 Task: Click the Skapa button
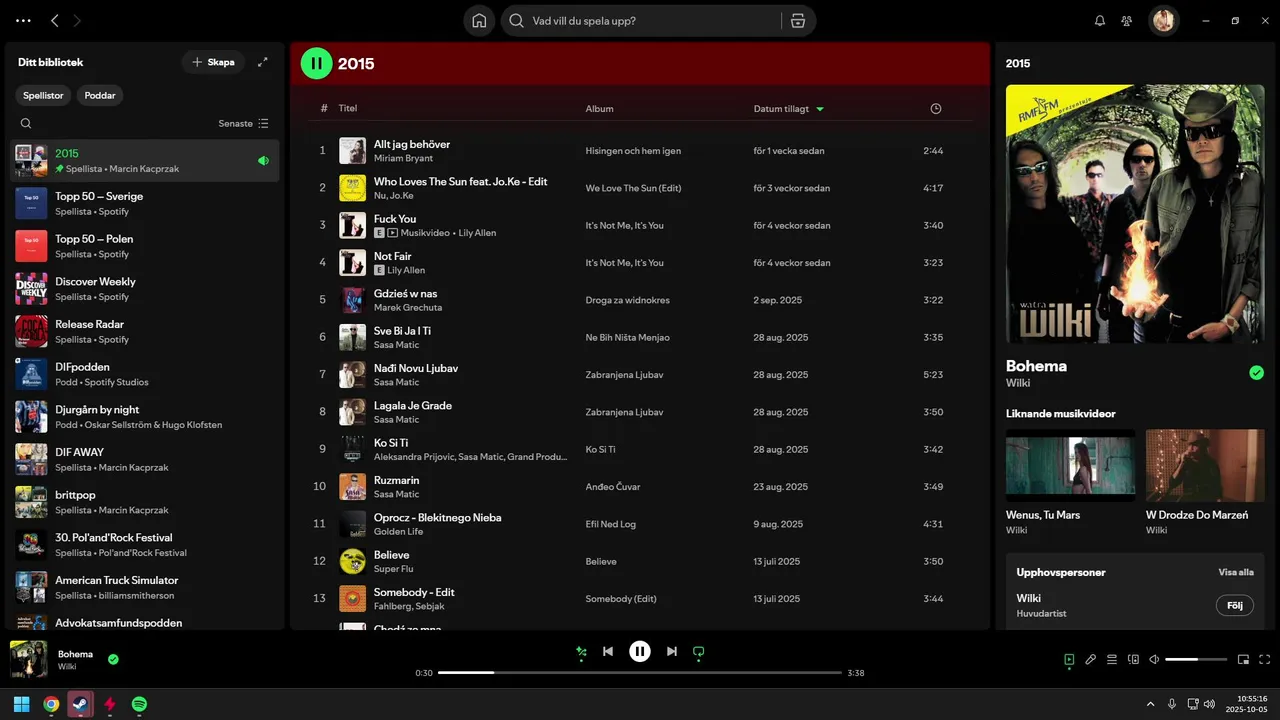213,62
